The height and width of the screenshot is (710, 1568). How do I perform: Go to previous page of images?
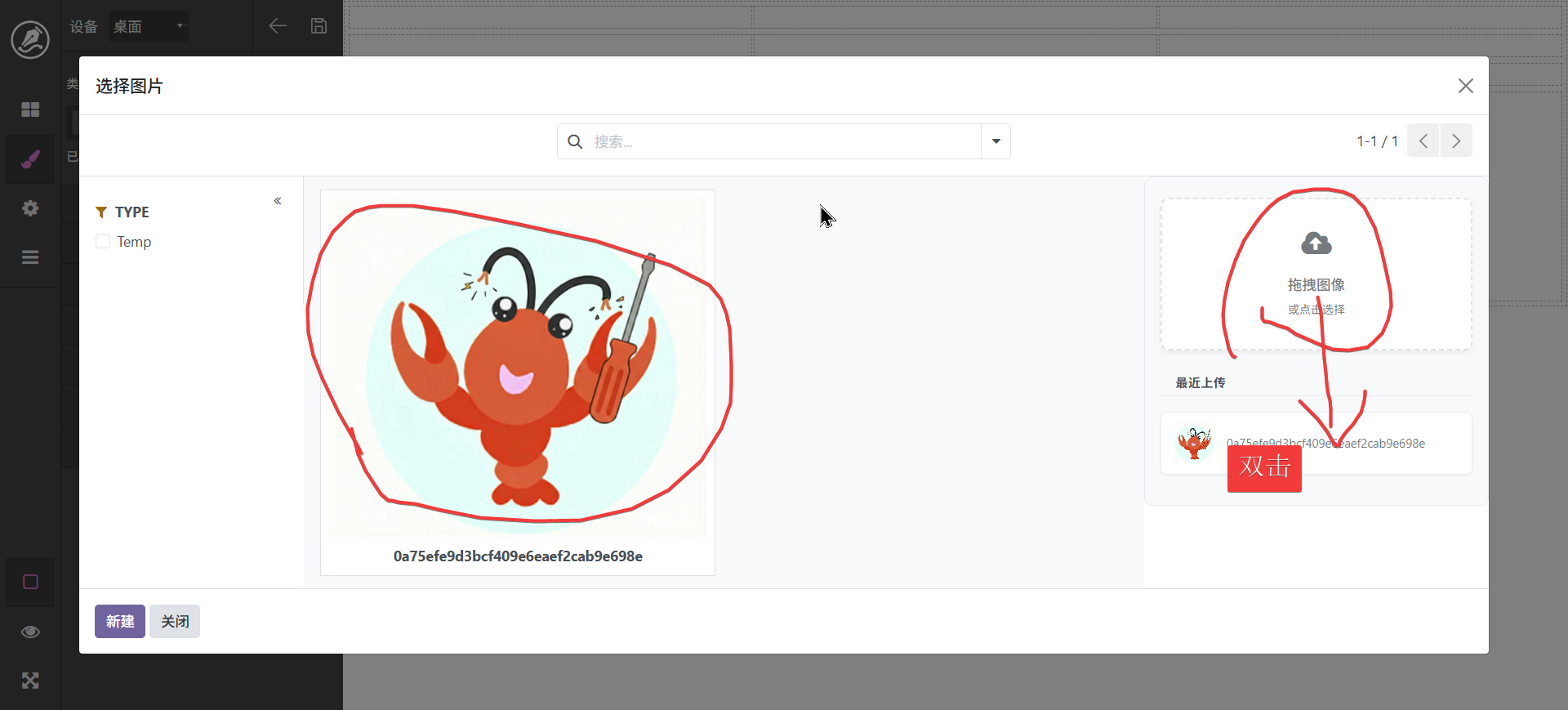1423,141
